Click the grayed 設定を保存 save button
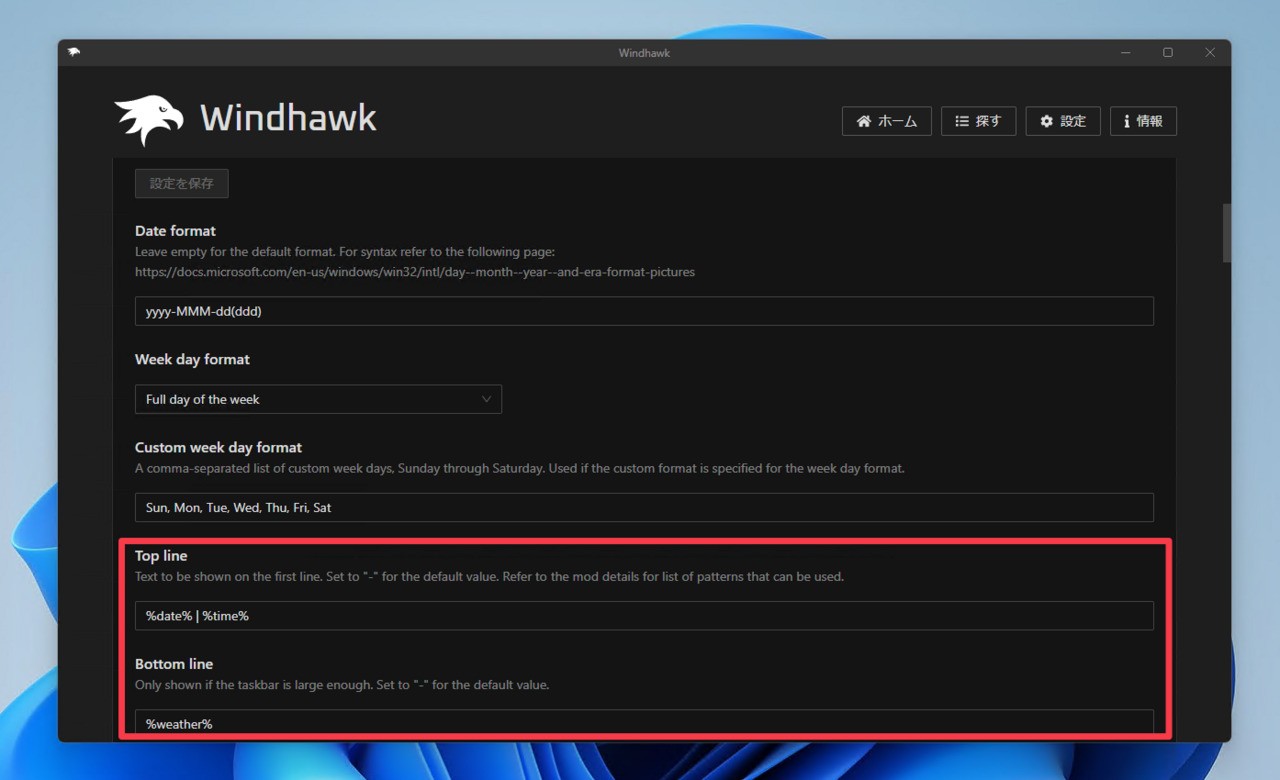Viewport: 1280px width, 780px height. (x=182, y=184)
